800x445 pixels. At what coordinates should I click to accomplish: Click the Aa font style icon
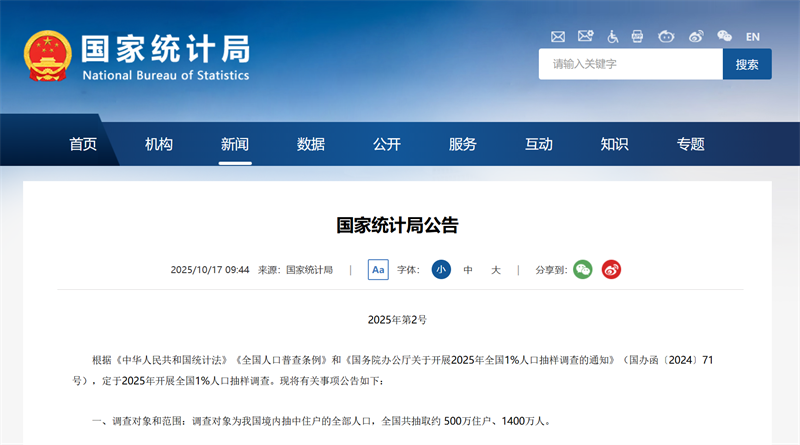coord(378,270)
